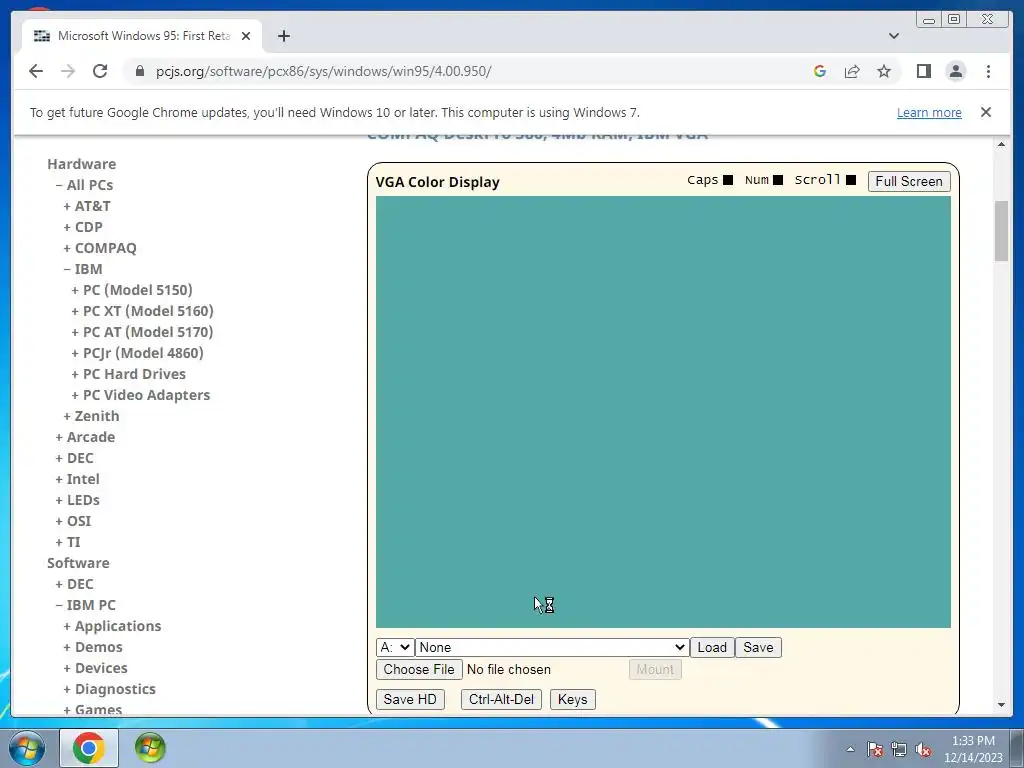This screenshot has width=1024, height=768.
Task: Open a new browser tab
Action: pyautogui.click(x=283, y=36)
